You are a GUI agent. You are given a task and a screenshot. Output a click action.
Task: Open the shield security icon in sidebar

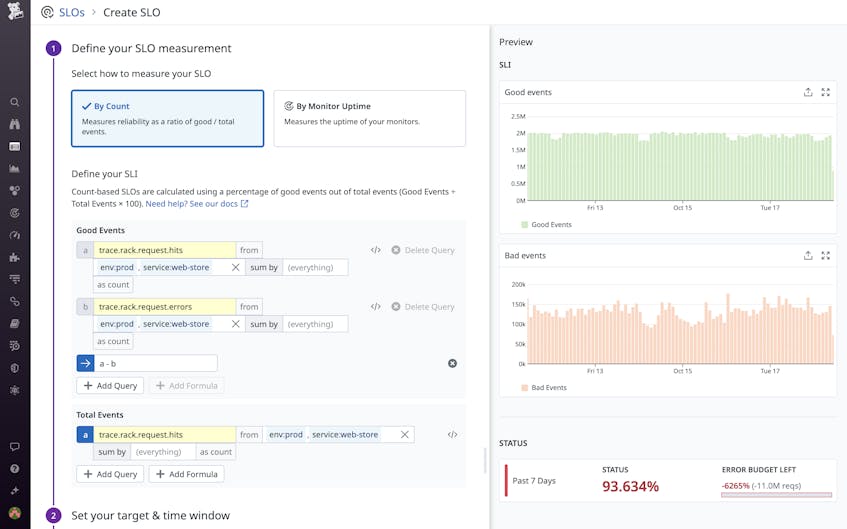(x=15, y=368)
